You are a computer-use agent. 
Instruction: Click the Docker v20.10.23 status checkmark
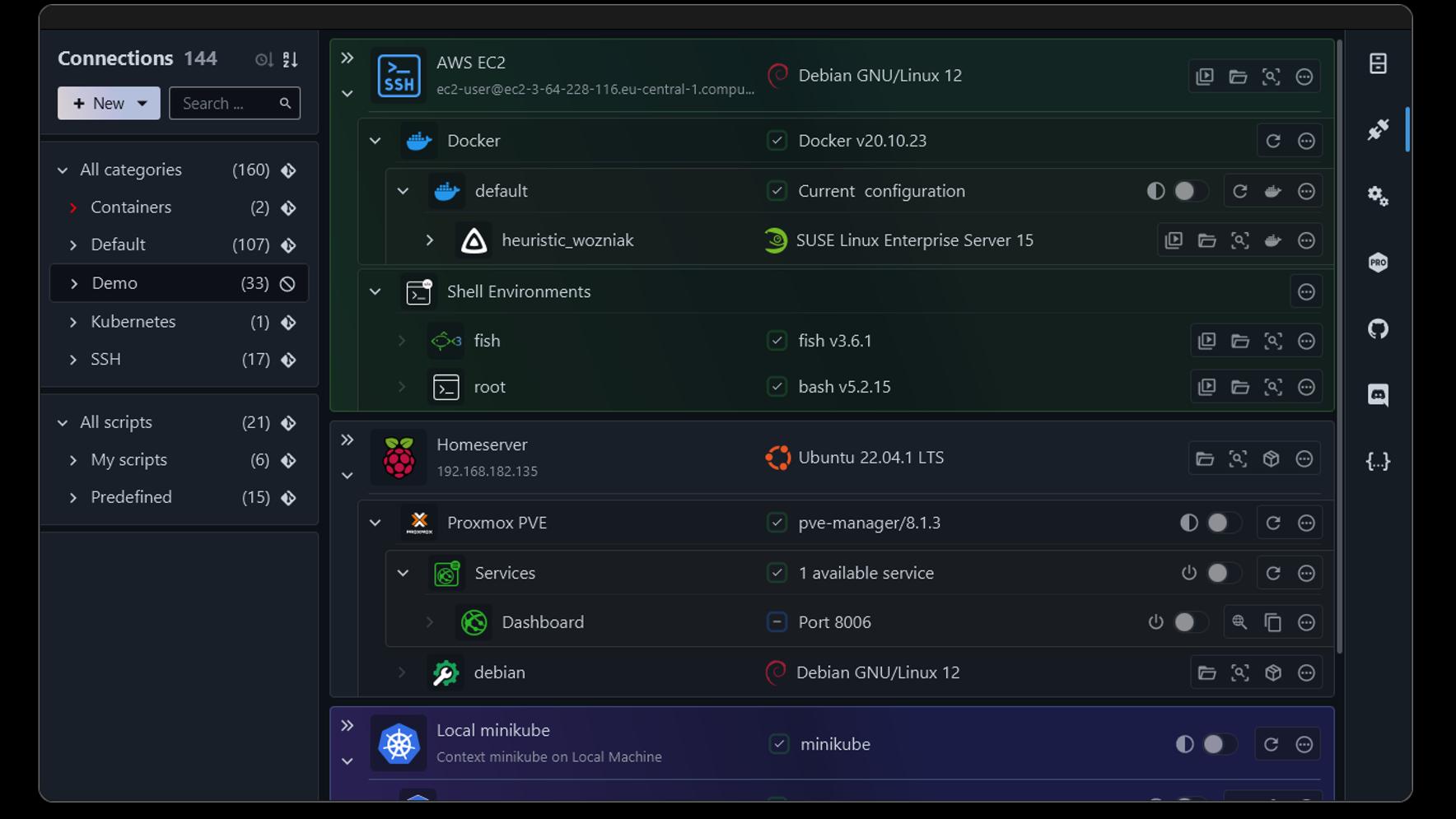pos(777,141)
